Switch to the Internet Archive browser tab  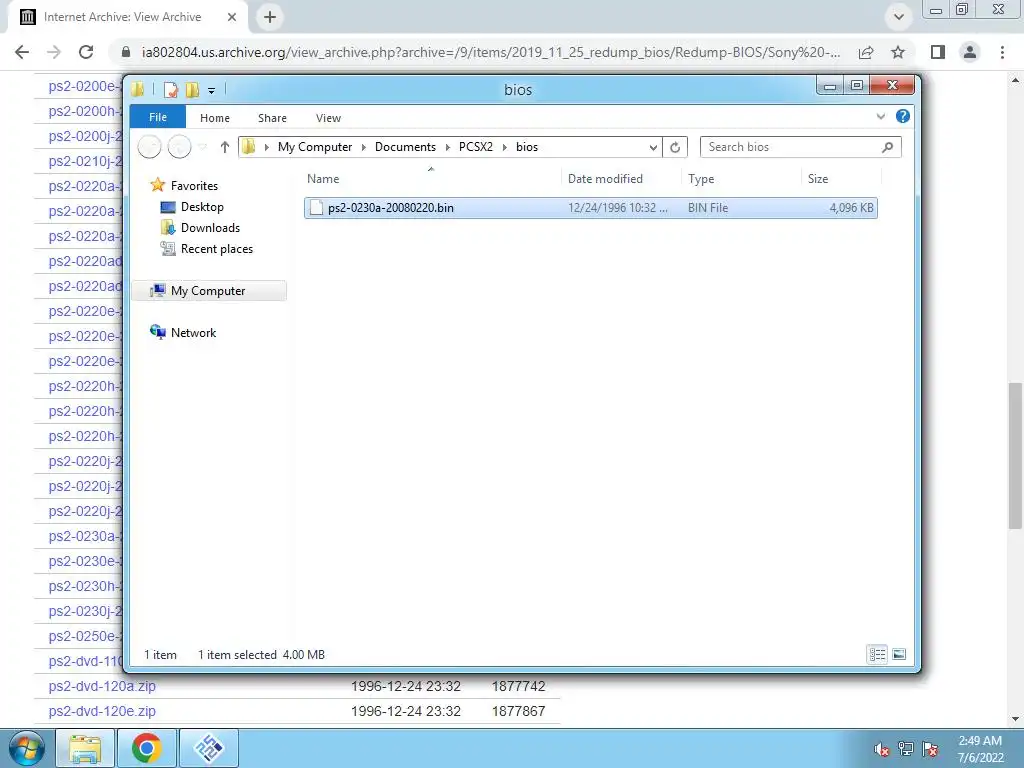[x=122, y=17]
